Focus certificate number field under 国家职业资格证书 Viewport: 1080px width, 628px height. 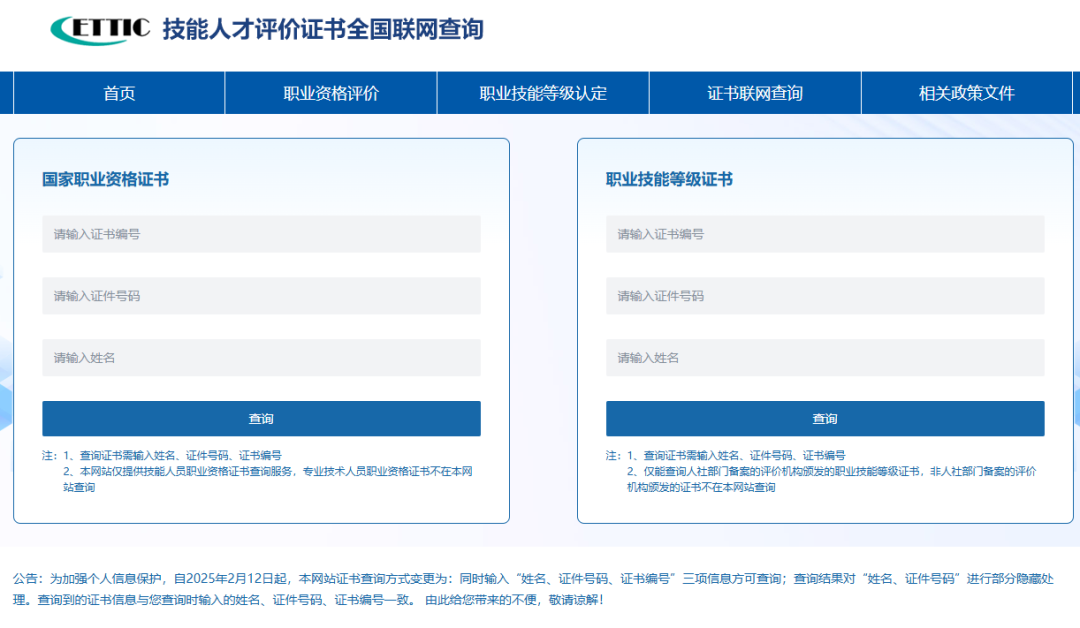click(261, 234)
